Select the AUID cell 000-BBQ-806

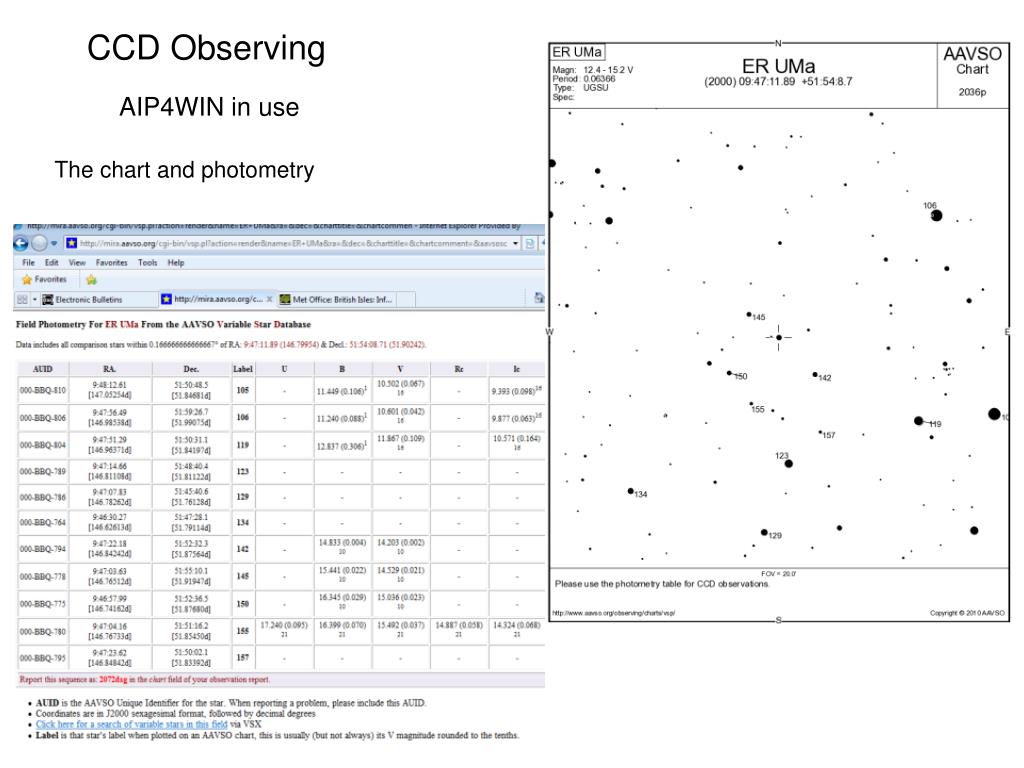pos(42,418)
